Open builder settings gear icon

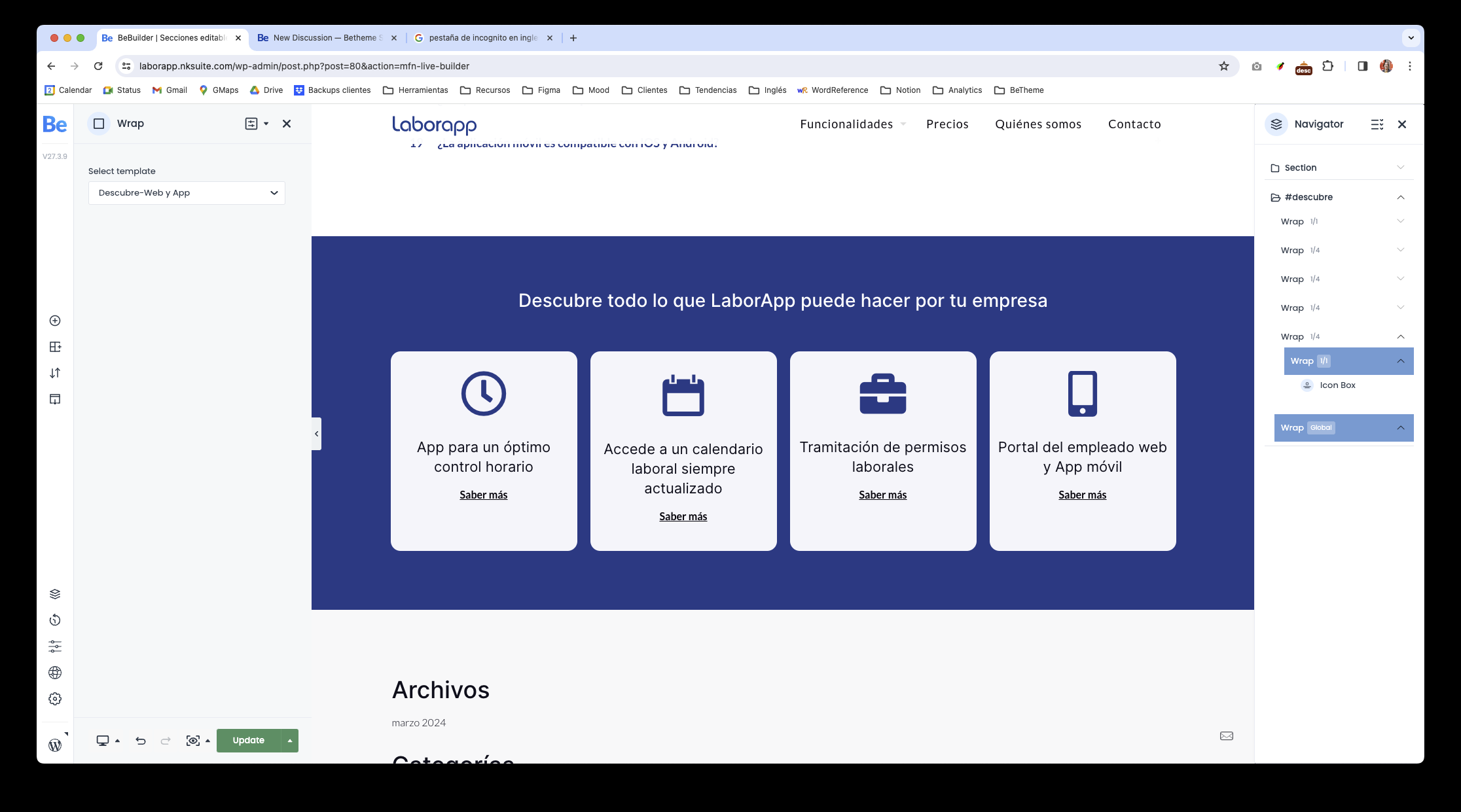click(x=55, y=699)
